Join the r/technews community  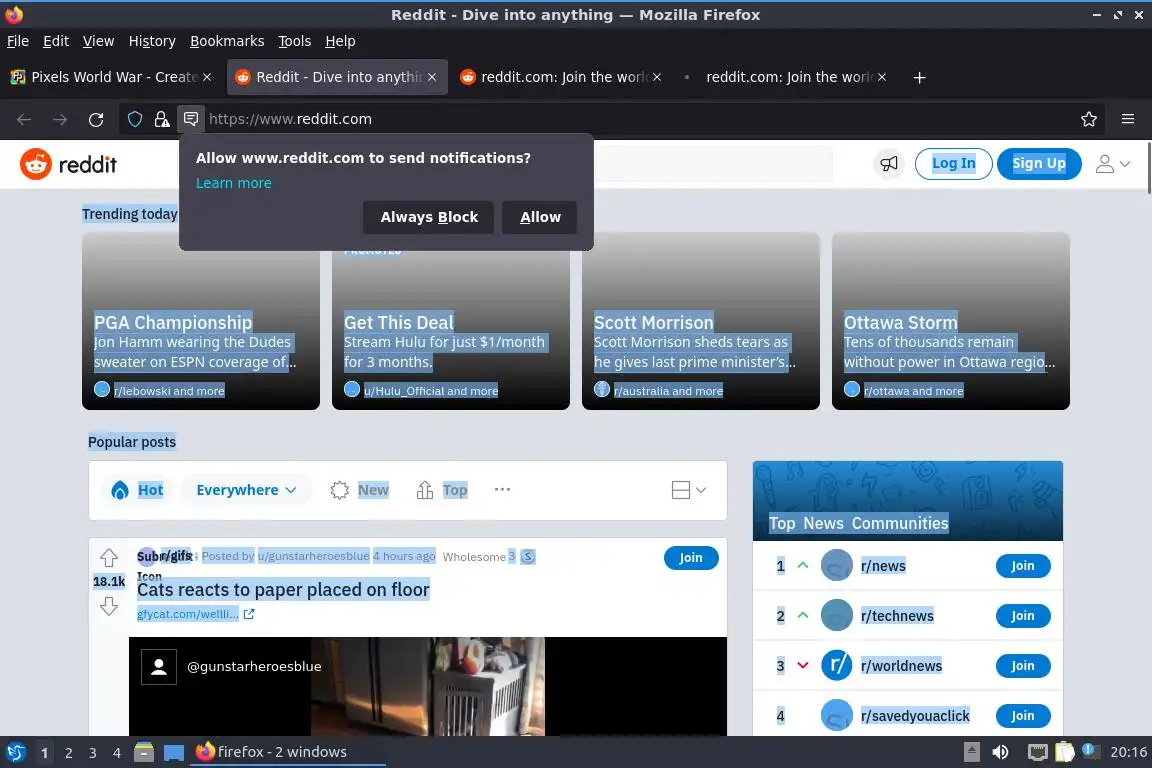(x=1023, y=616)
